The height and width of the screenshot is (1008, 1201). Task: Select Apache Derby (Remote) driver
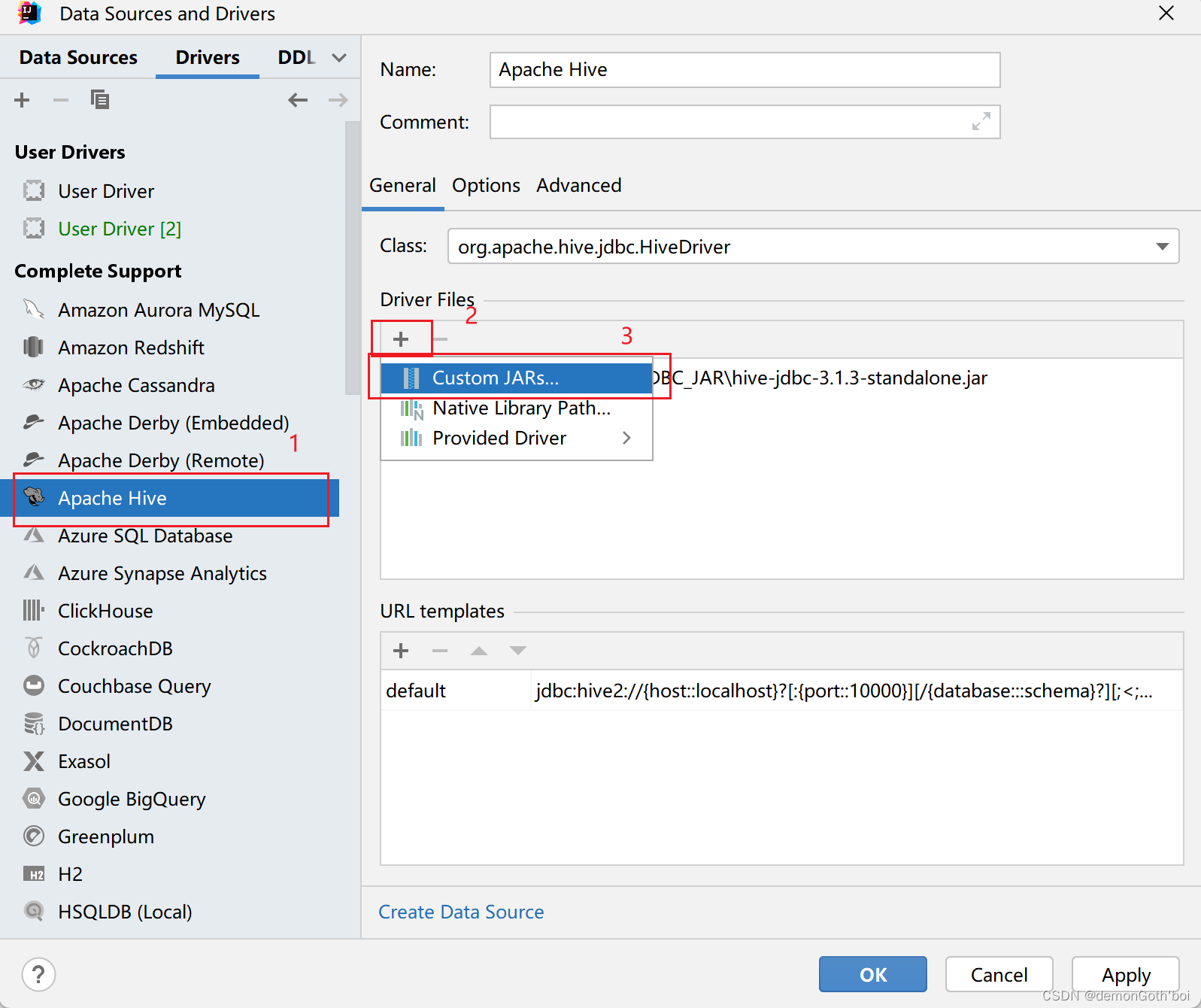point(161,460)
